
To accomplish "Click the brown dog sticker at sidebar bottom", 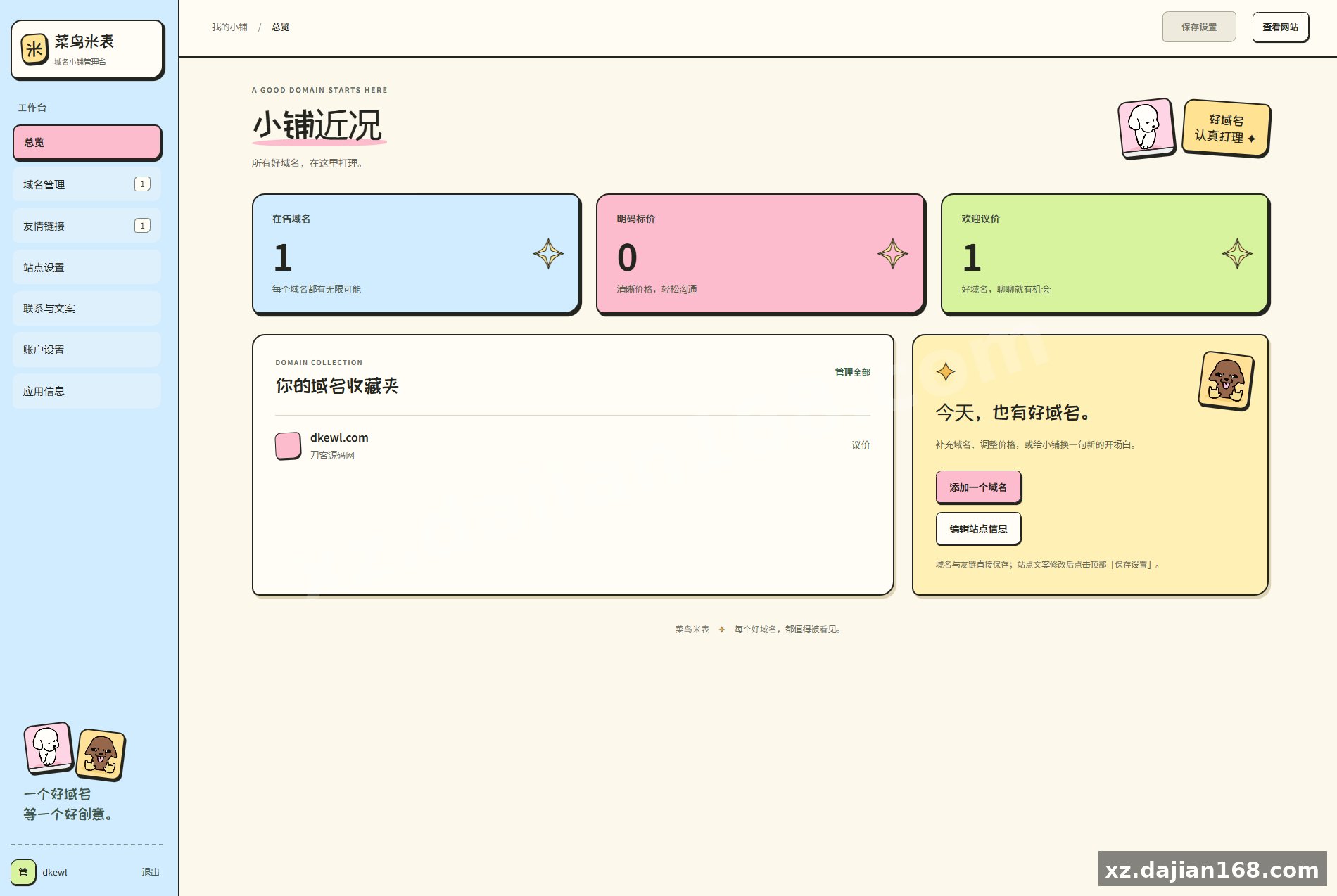I will (x=101, y=755).
